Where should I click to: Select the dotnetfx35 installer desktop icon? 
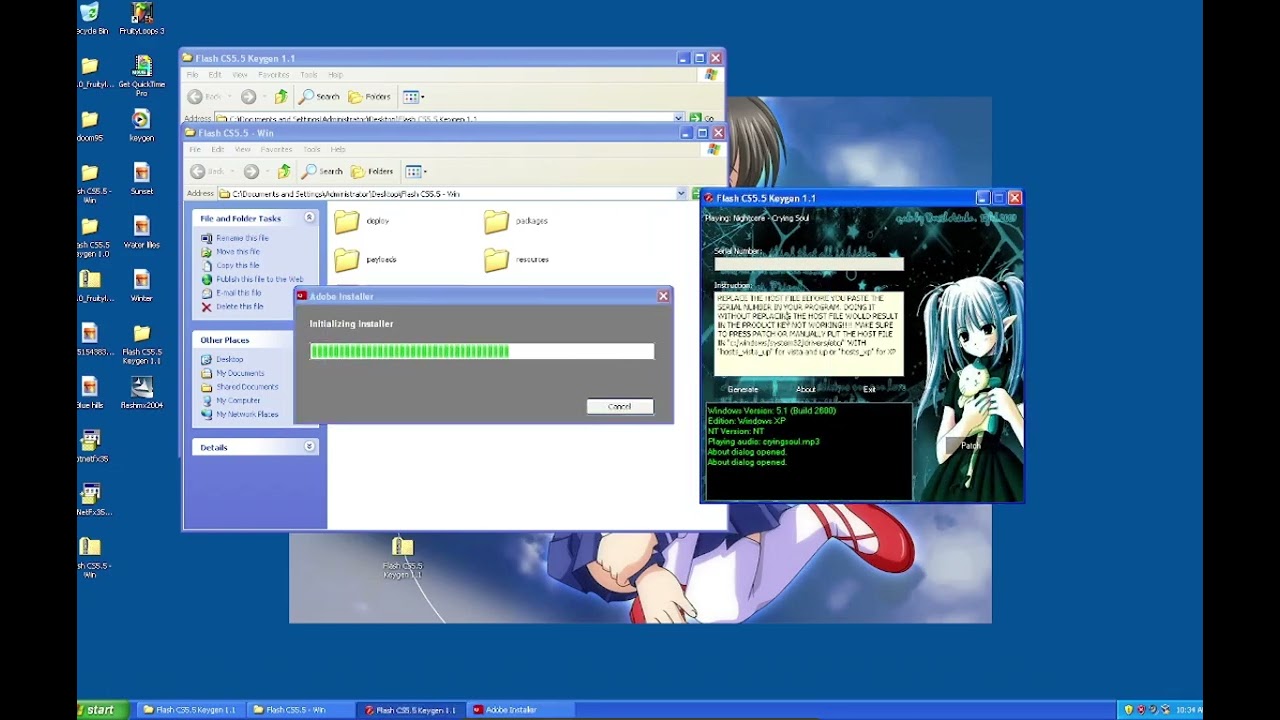[91, 445]
